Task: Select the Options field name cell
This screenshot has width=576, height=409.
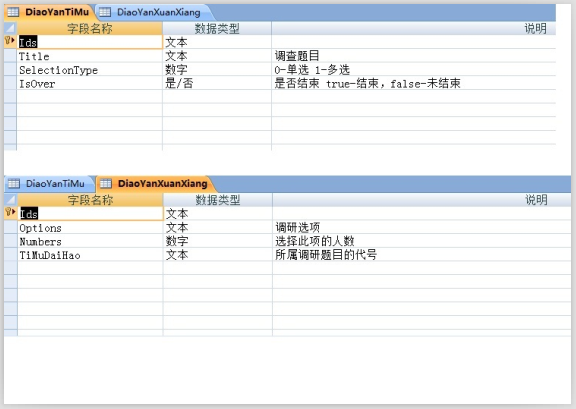Action: (x=90, y=227)
